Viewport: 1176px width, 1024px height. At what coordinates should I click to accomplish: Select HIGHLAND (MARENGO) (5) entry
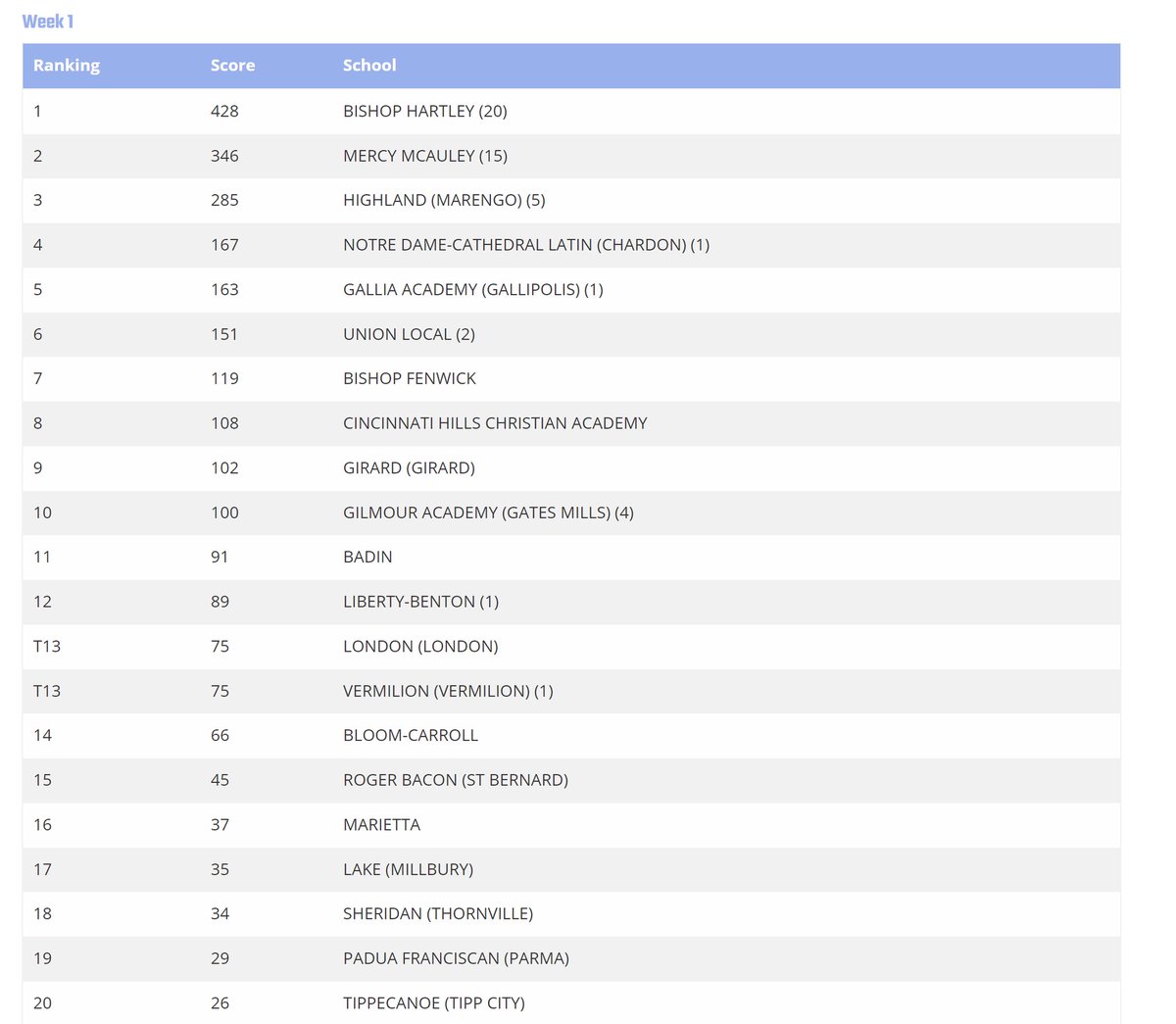[x=444, y=200]
